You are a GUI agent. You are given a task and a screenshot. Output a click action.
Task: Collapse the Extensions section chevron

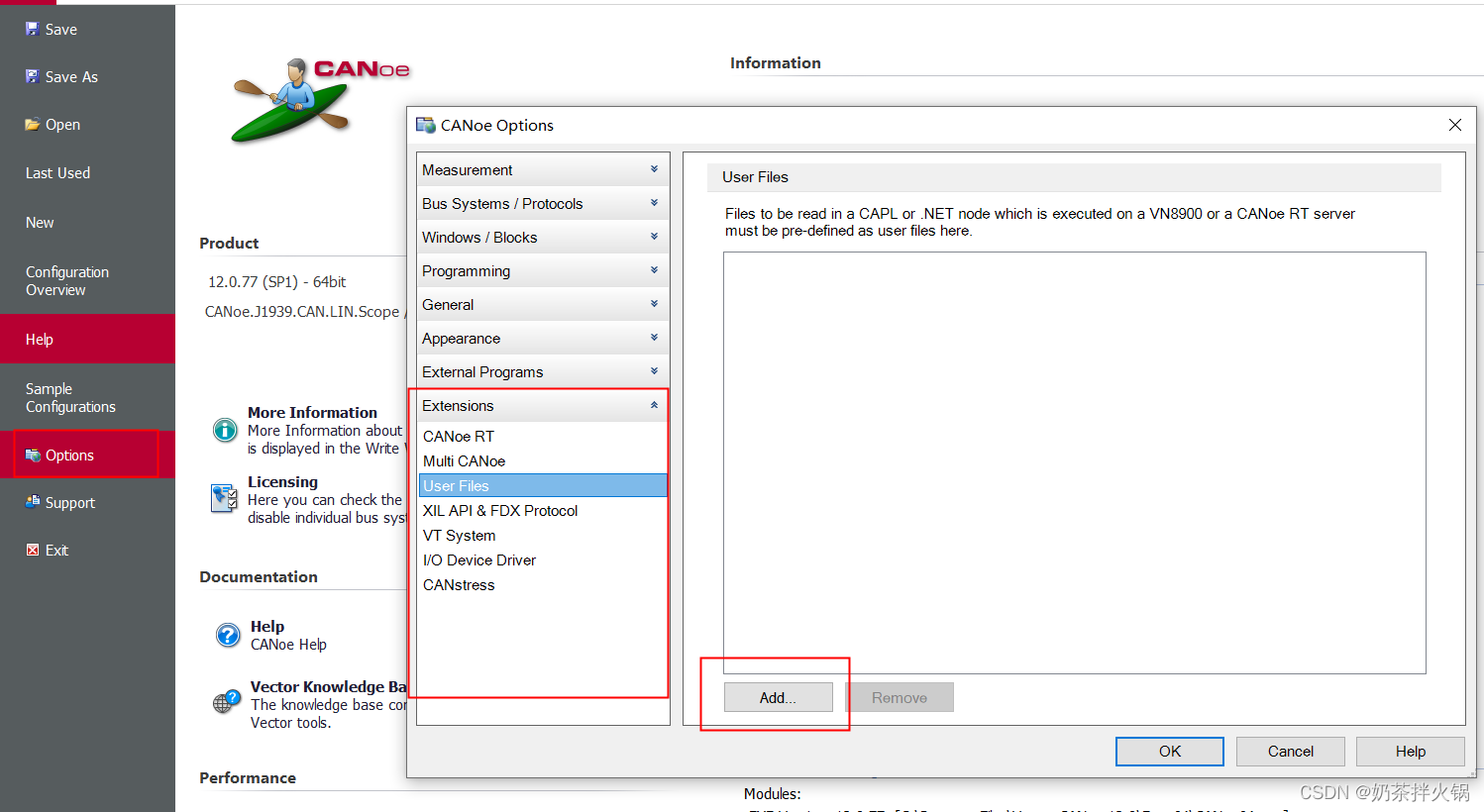tap(654, 405)
